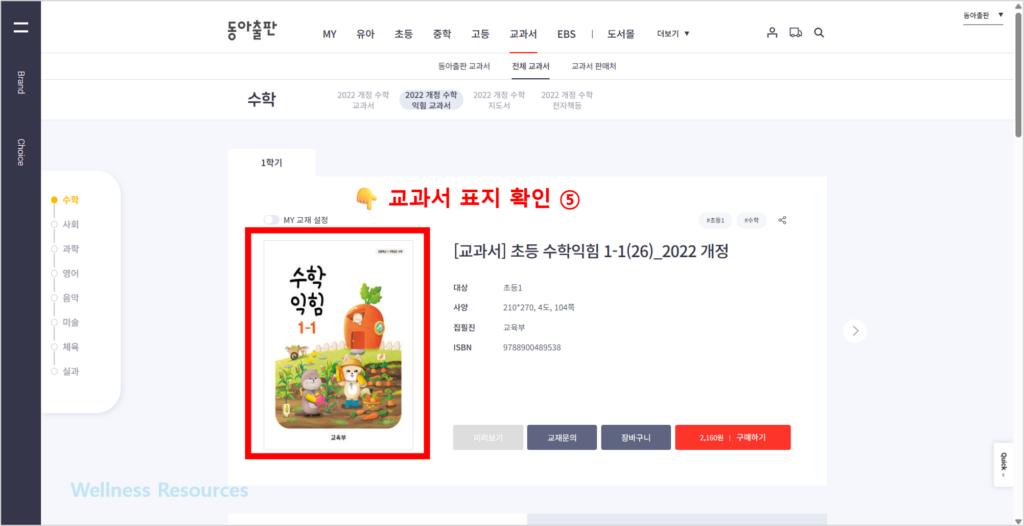Switch to the 동아출판 교과서 sub-tab
The width and height of the screenshot is (1024, 526).
pos(464,67)
